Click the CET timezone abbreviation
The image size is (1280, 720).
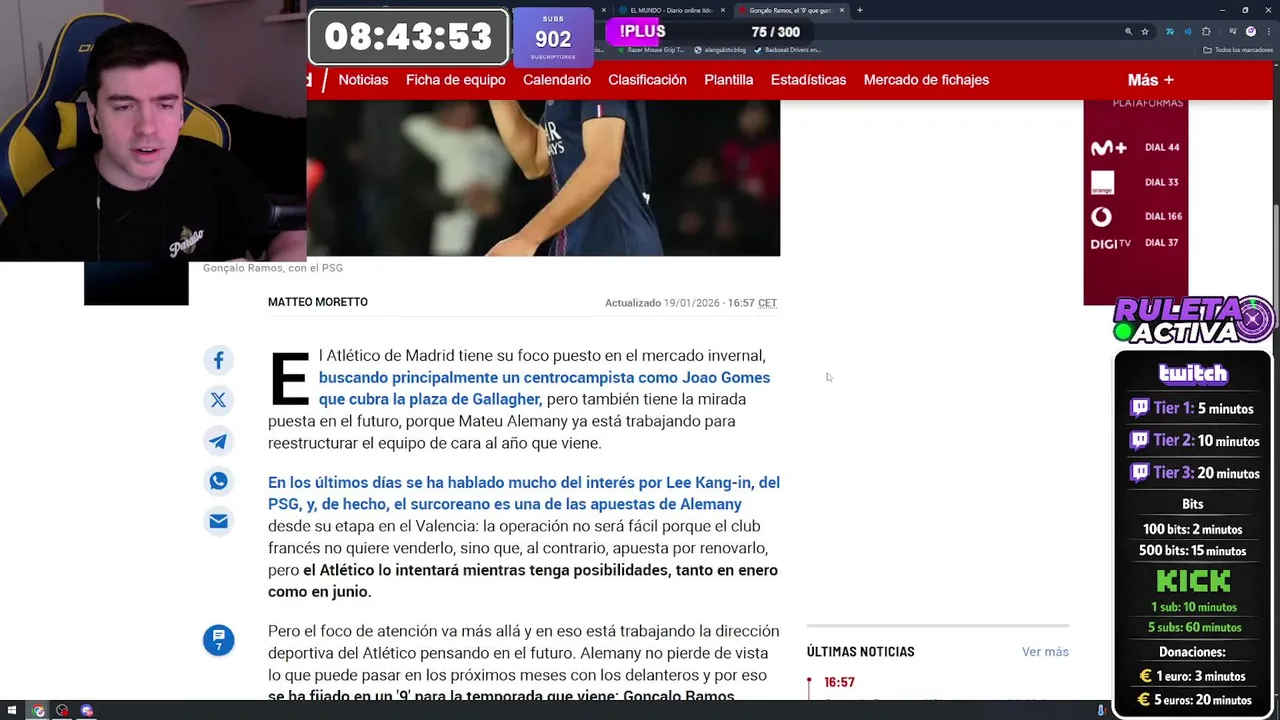coord(767,303)
